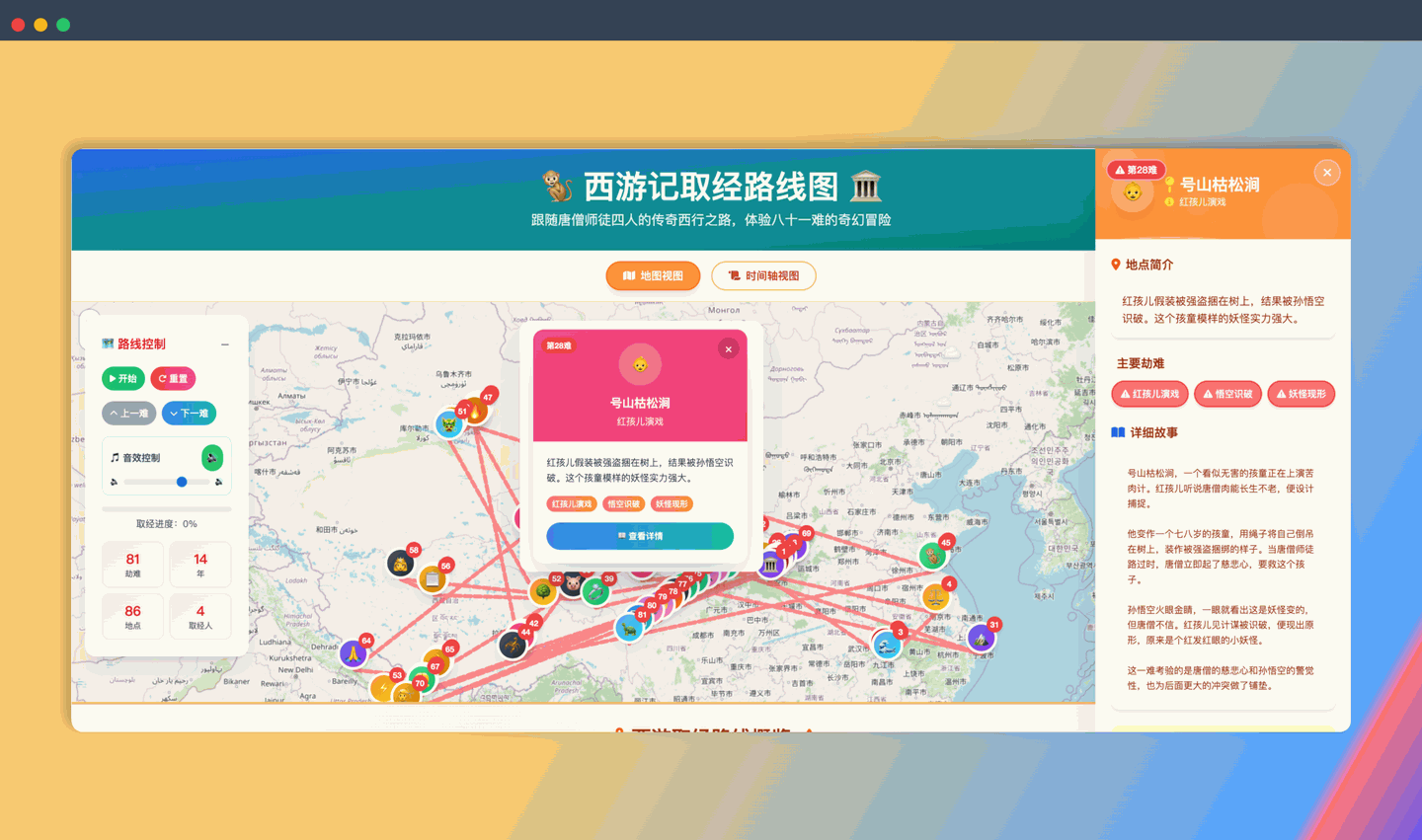1422x840 pixels.
Task: Click 妖怪现形 tag in side panel
Action: [1301, 394]
